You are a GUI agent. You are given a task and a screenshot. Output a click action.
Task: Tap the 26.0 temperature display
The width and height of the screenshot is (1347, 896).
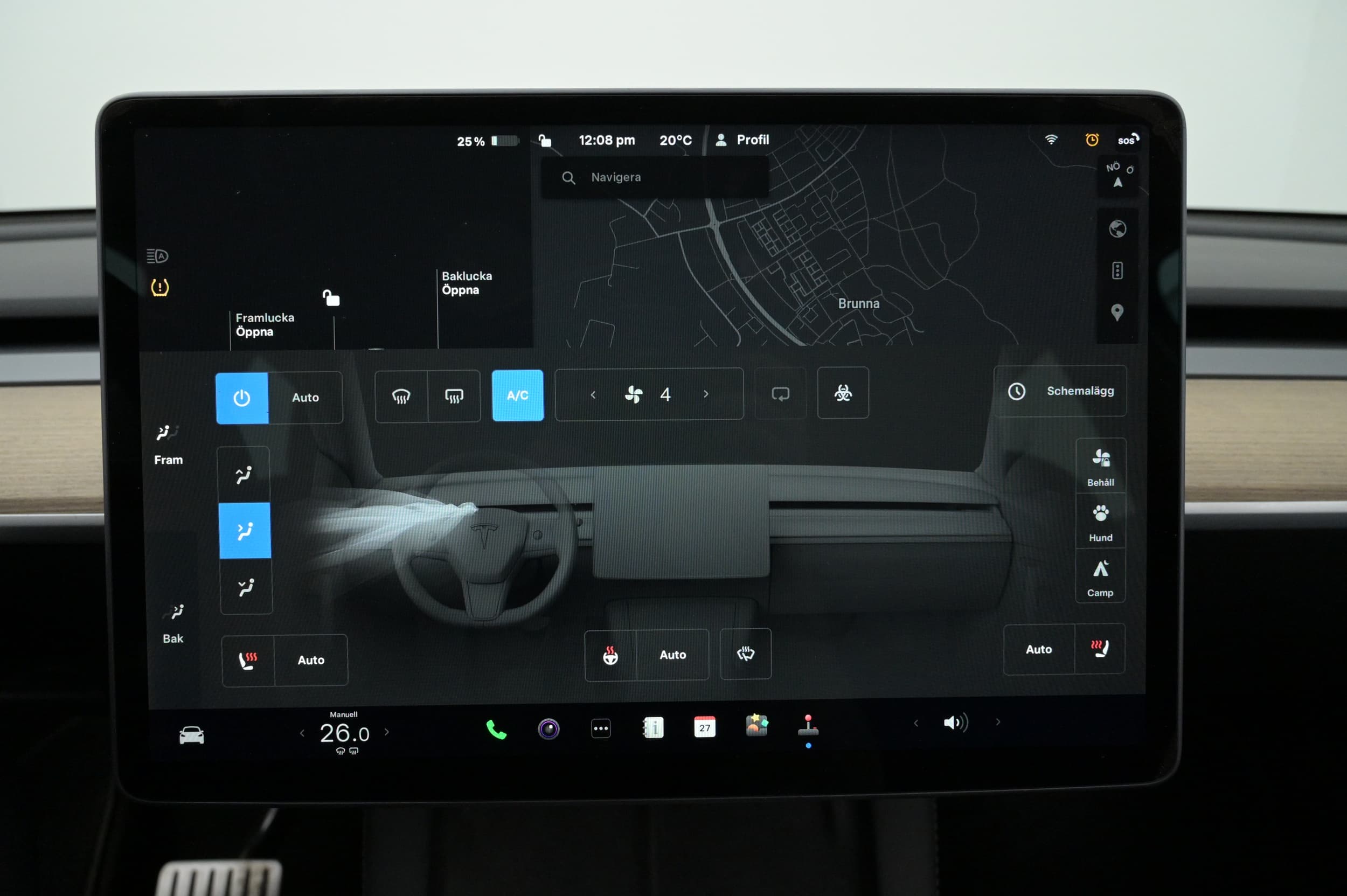tap(345, 733)
